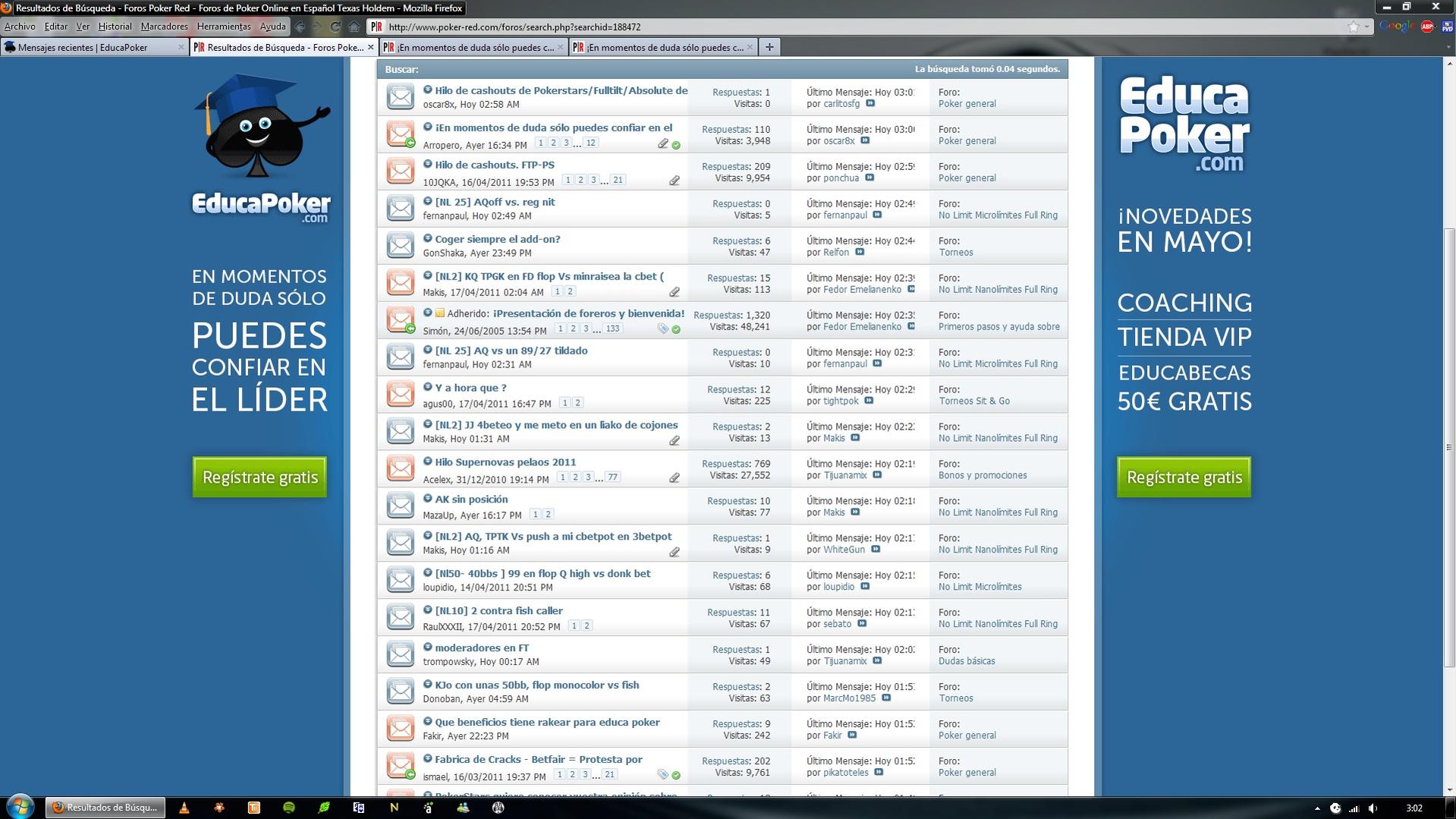Open the Historial menu
This screenshot has height=819, width=1456.
(115, 27)
